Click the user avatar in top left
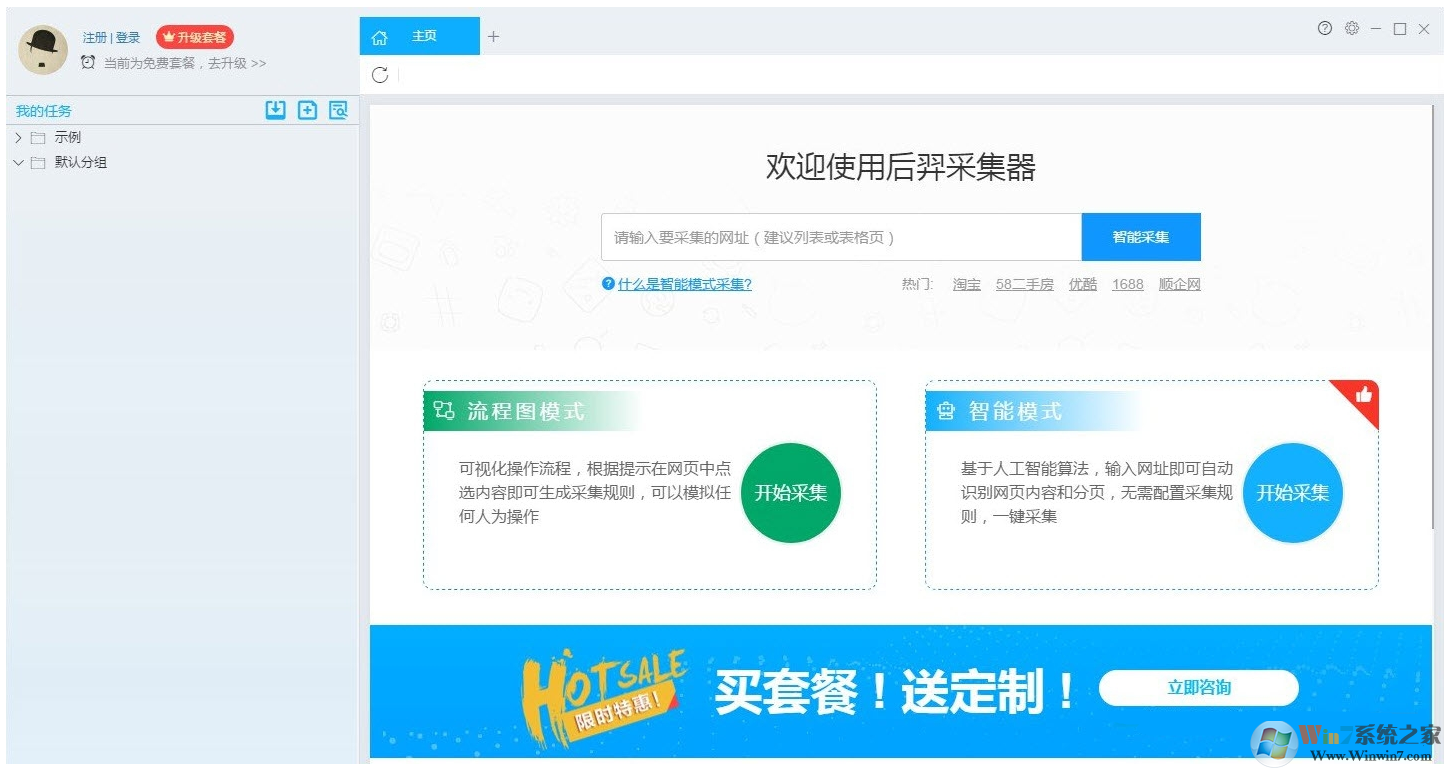The height and width of the screenshot is (770, 1448). [42, 49]
